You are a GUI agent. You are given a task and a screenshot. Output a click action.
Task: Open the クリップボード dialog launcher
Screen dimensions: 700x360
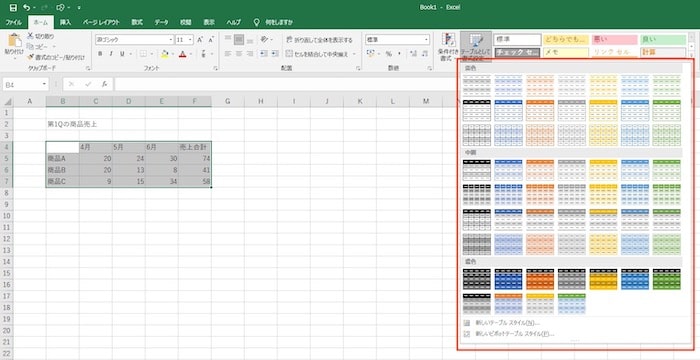88,68
